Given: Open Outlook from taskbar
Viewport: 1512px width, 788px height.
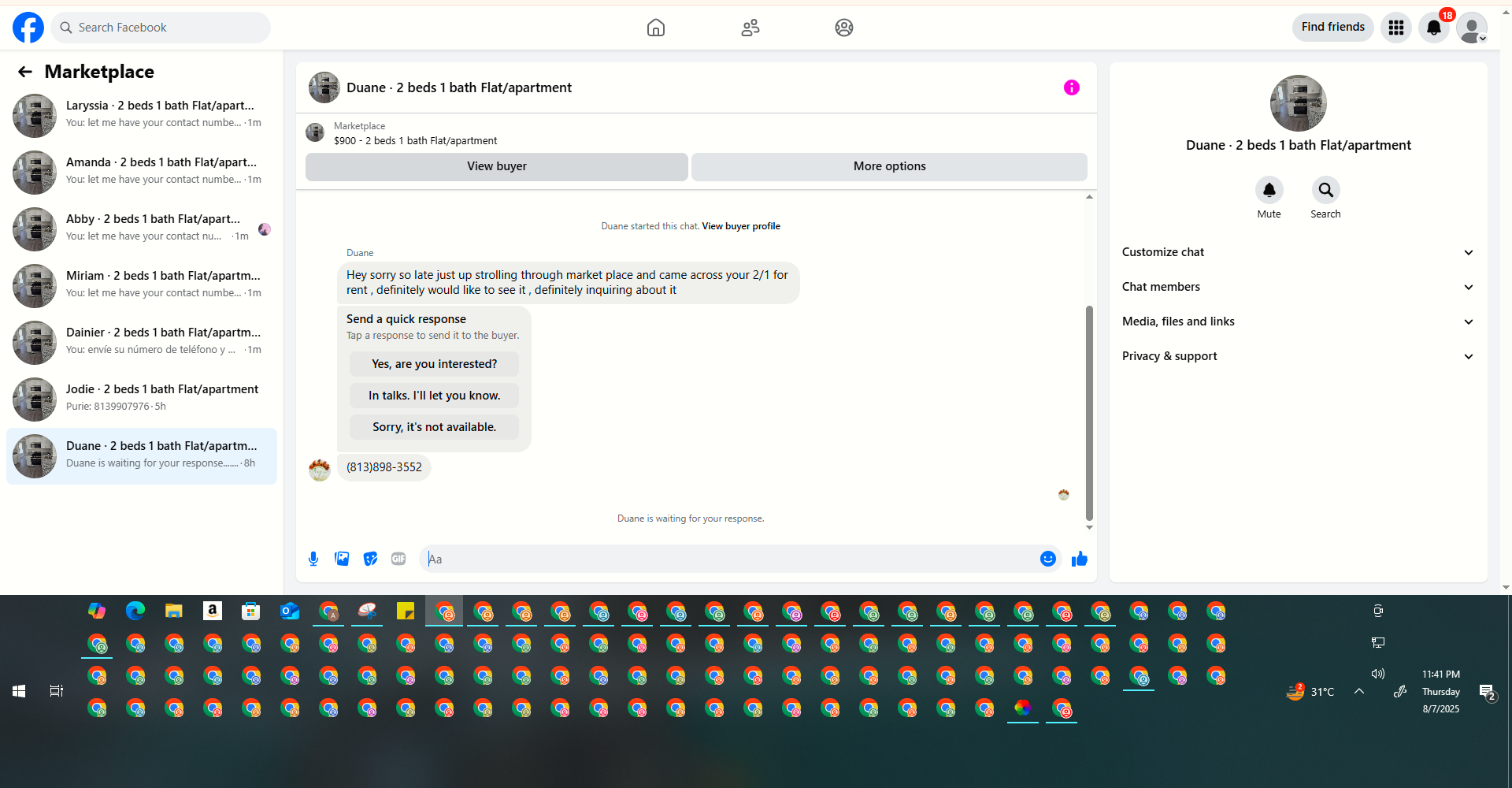Looking at the screenshot, I should pos(290,611).
